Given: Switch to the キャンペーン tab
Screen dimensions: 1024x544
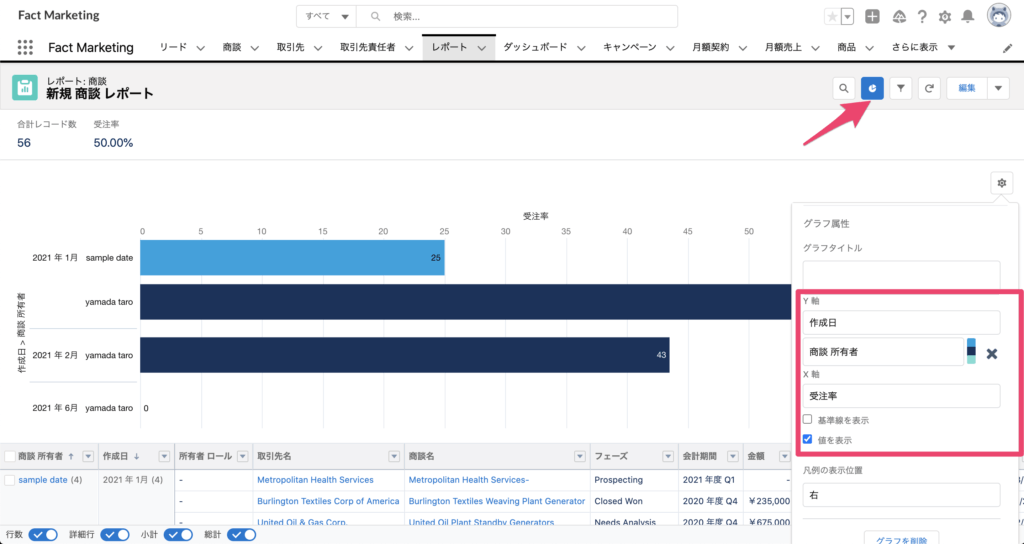Looking at the screenshot, I should click(x=629, y=48).
